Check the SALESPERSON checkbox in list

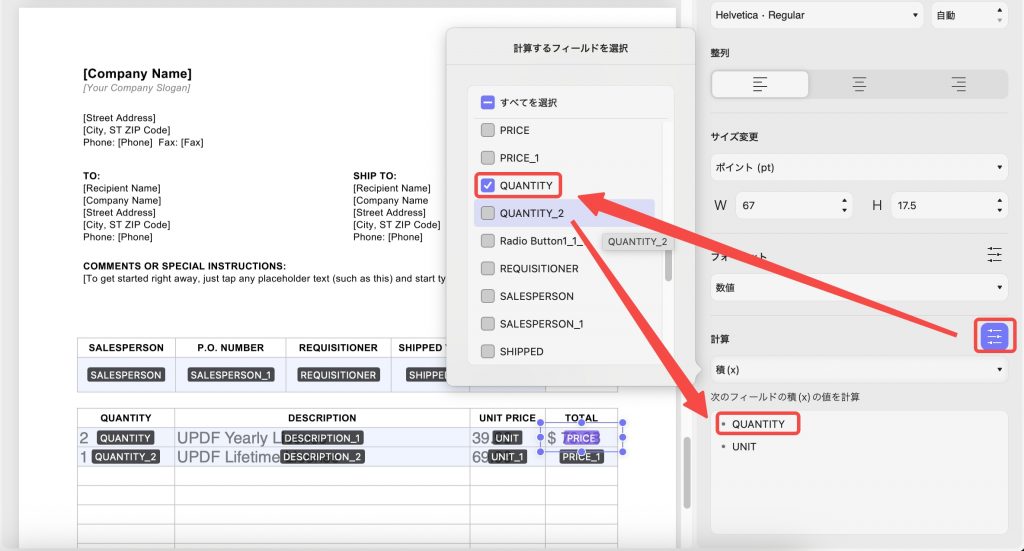(x=487, y=296)
